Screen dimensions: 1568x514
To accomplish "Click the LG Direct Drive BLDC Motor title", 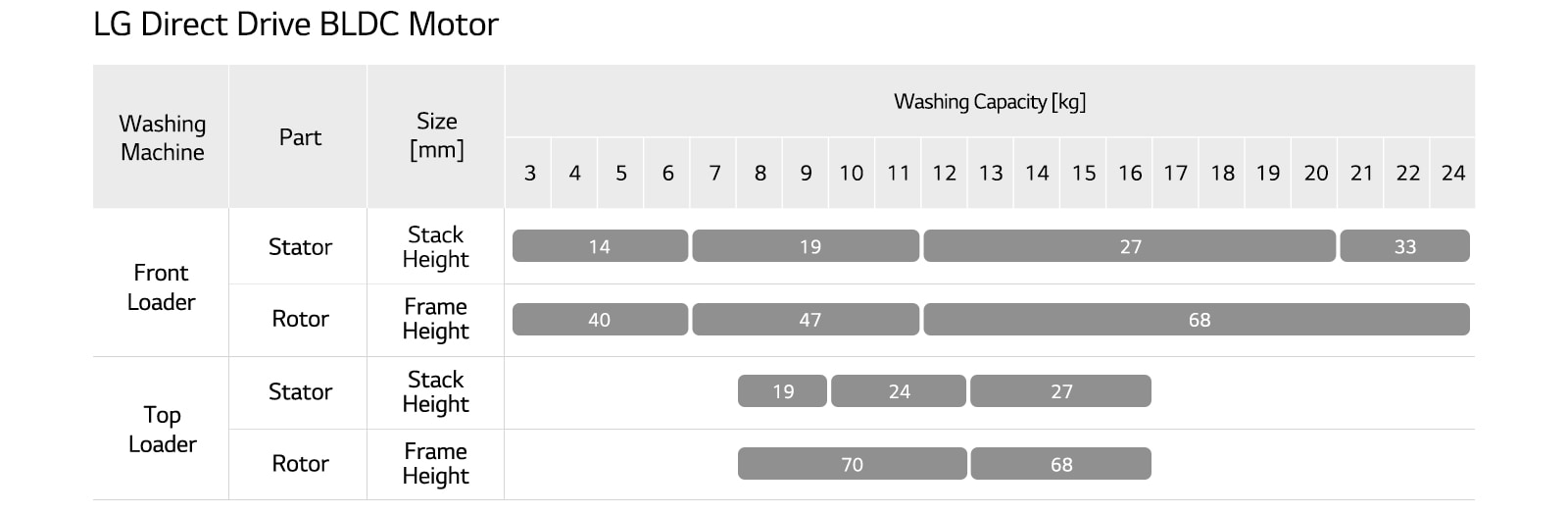I will tap(296, 25).
